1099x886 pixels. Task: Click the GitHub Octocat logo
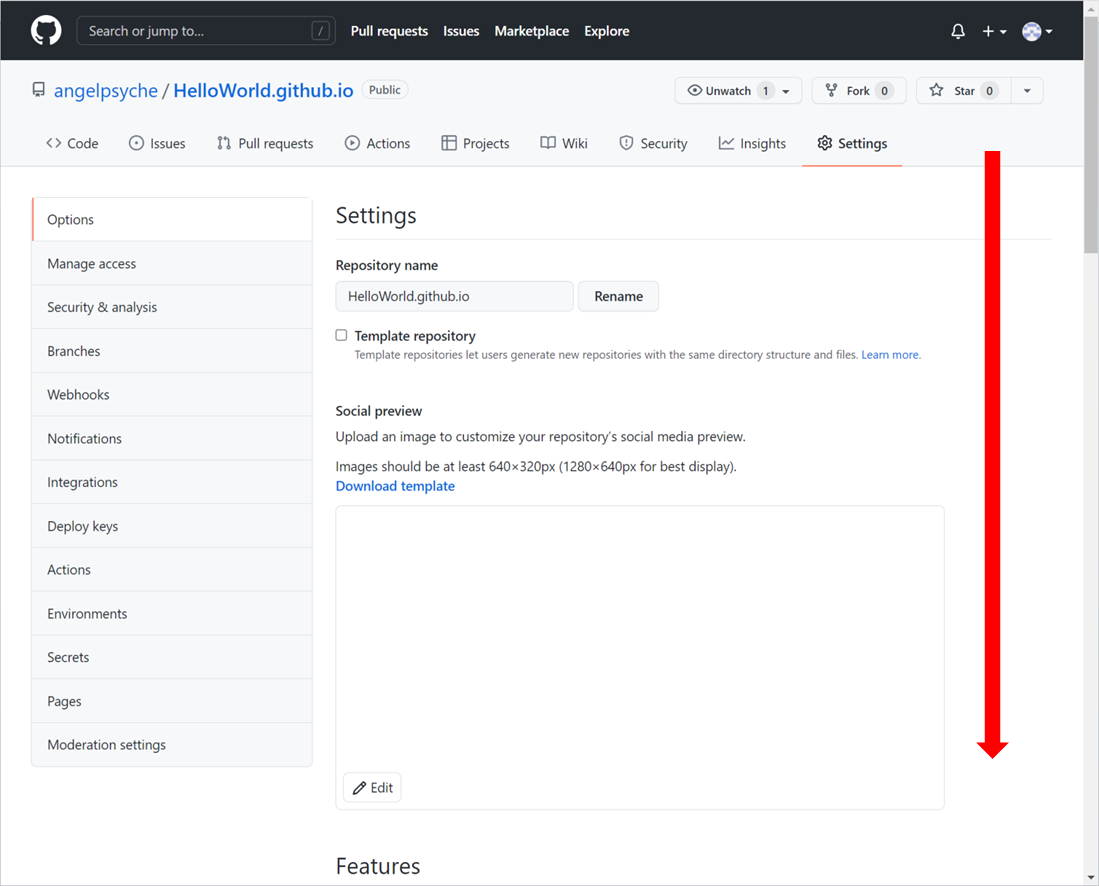pos(46,31)
